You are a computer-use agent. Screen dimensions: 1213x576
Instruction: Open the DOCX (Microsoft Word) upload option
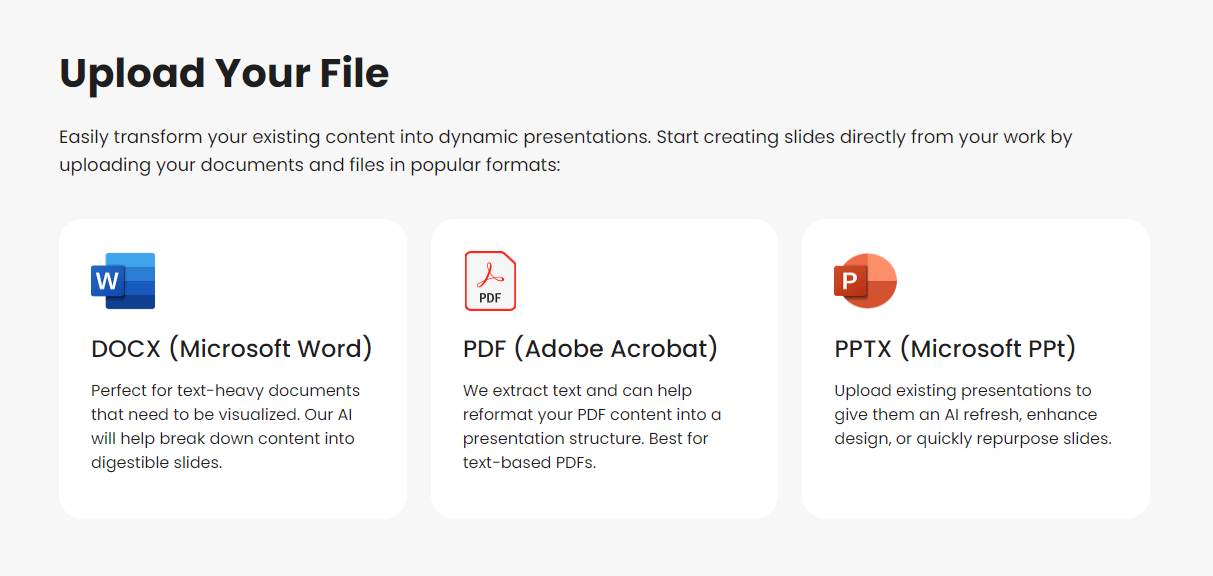click(232, 368)
